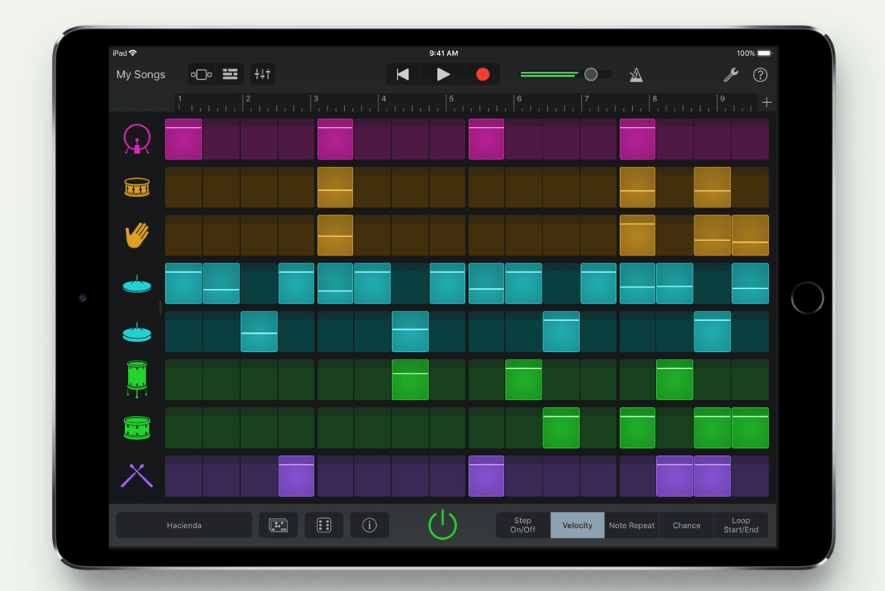The height and width of the screenshot is (591, 885).
Task: Open My Songs browser
Action: 141,75
